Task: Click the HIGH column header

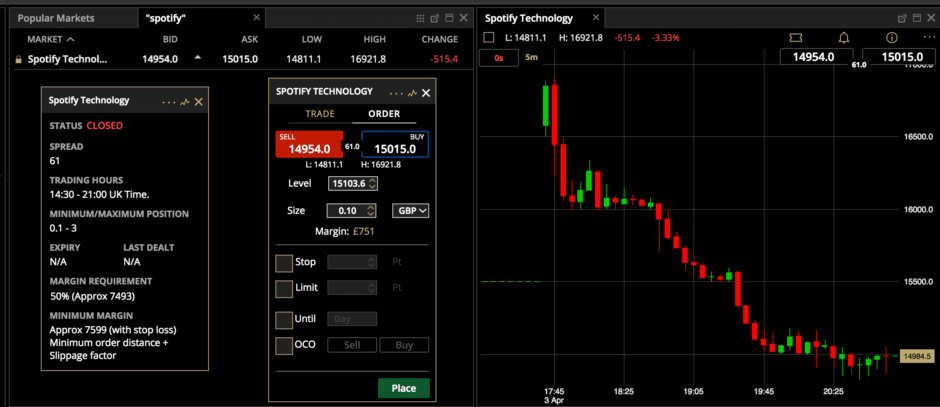Action: 375,40
